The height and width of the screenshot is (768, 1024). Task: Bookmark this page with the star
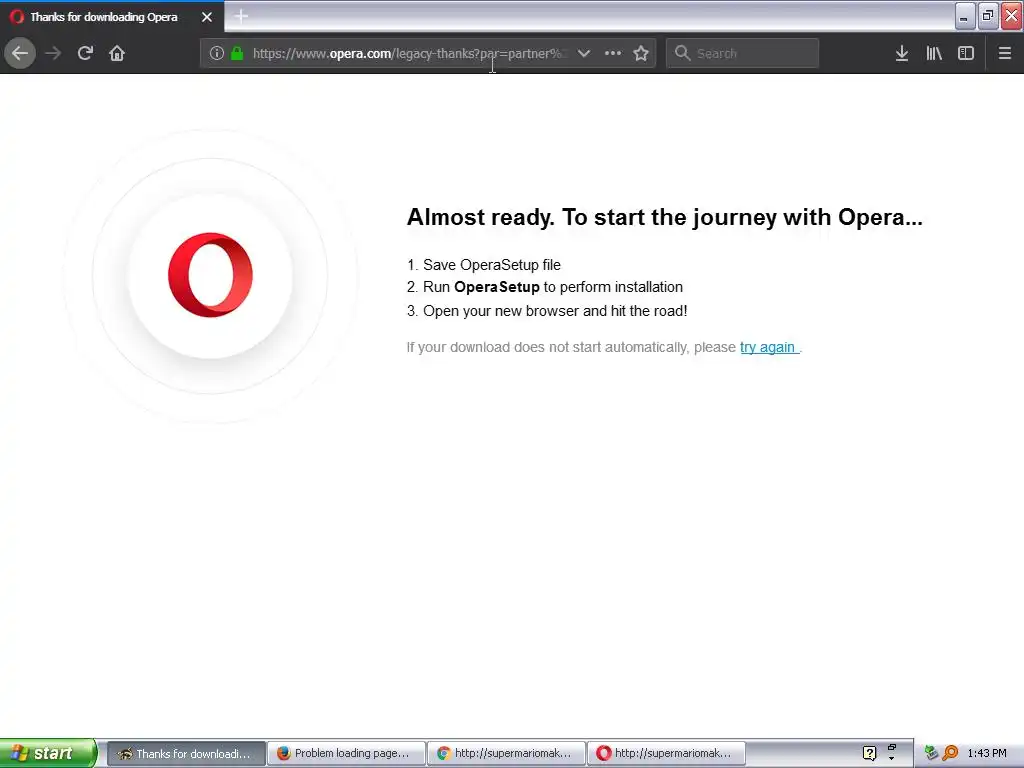pyautogui.click(x=641, y=54)
